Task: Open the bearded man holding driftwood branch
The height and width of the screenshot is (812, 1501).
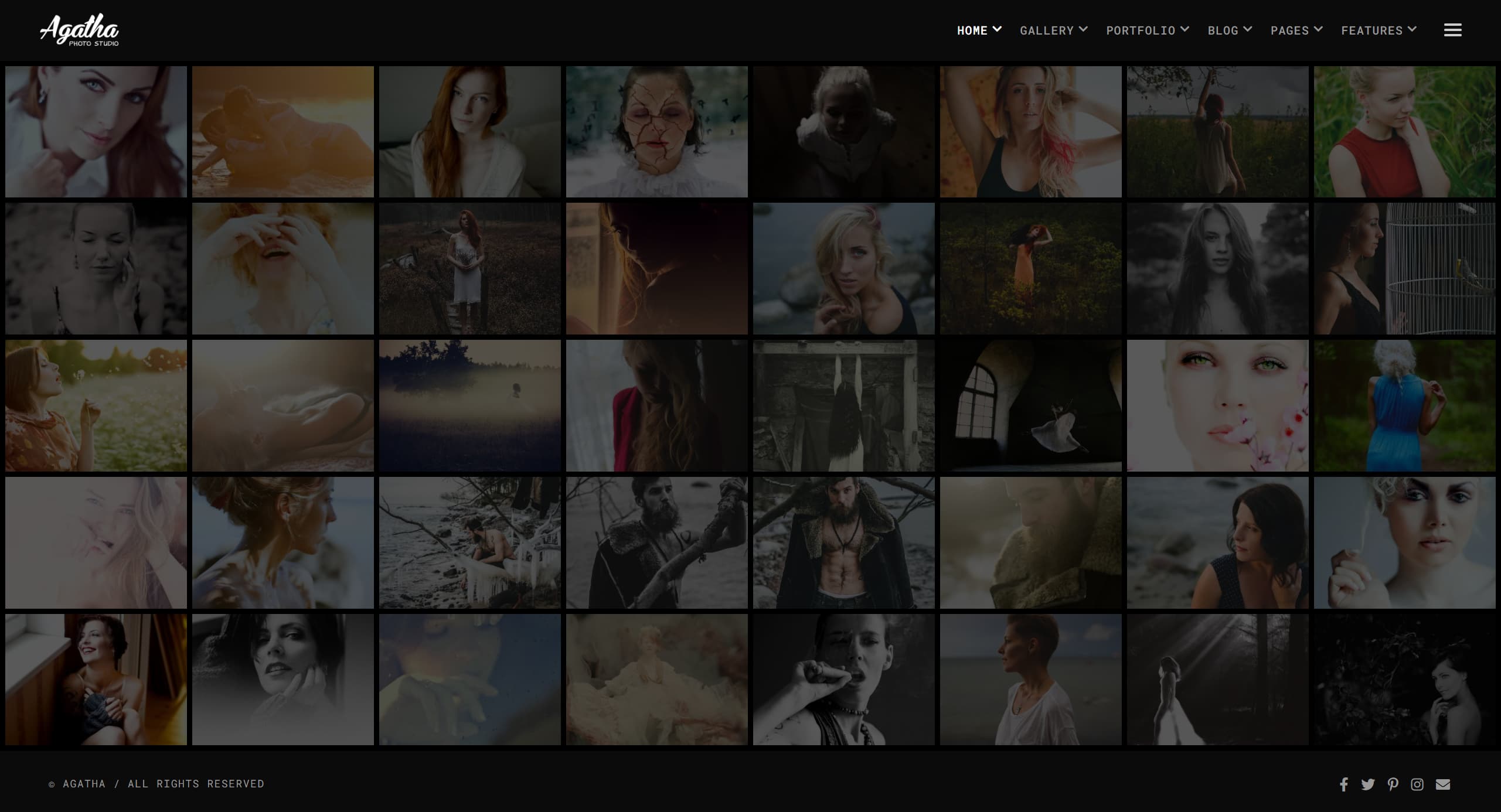Action: [657, 543]
